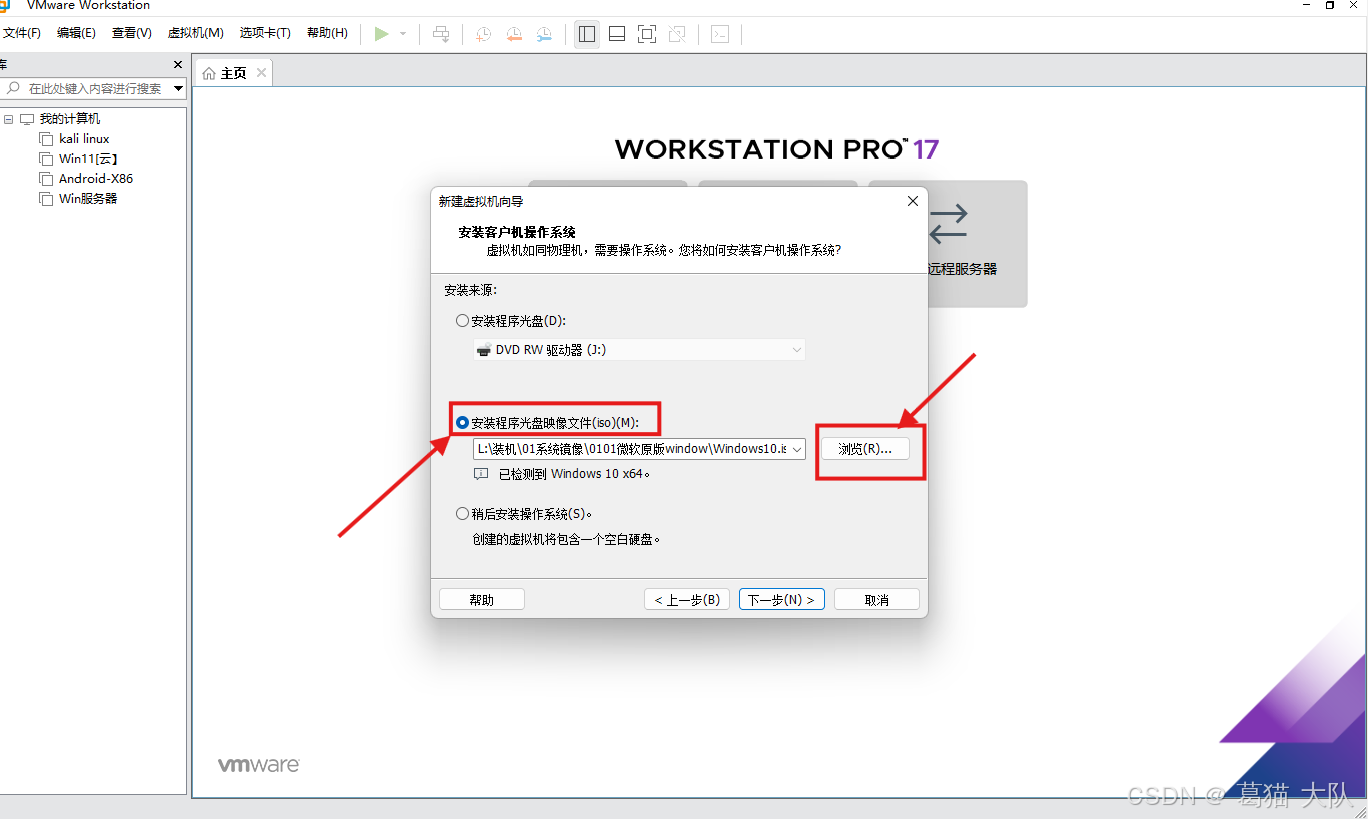1368x819 pixels.
Task: Click the 远程服务器 tile label
Action: coord(962,269)
